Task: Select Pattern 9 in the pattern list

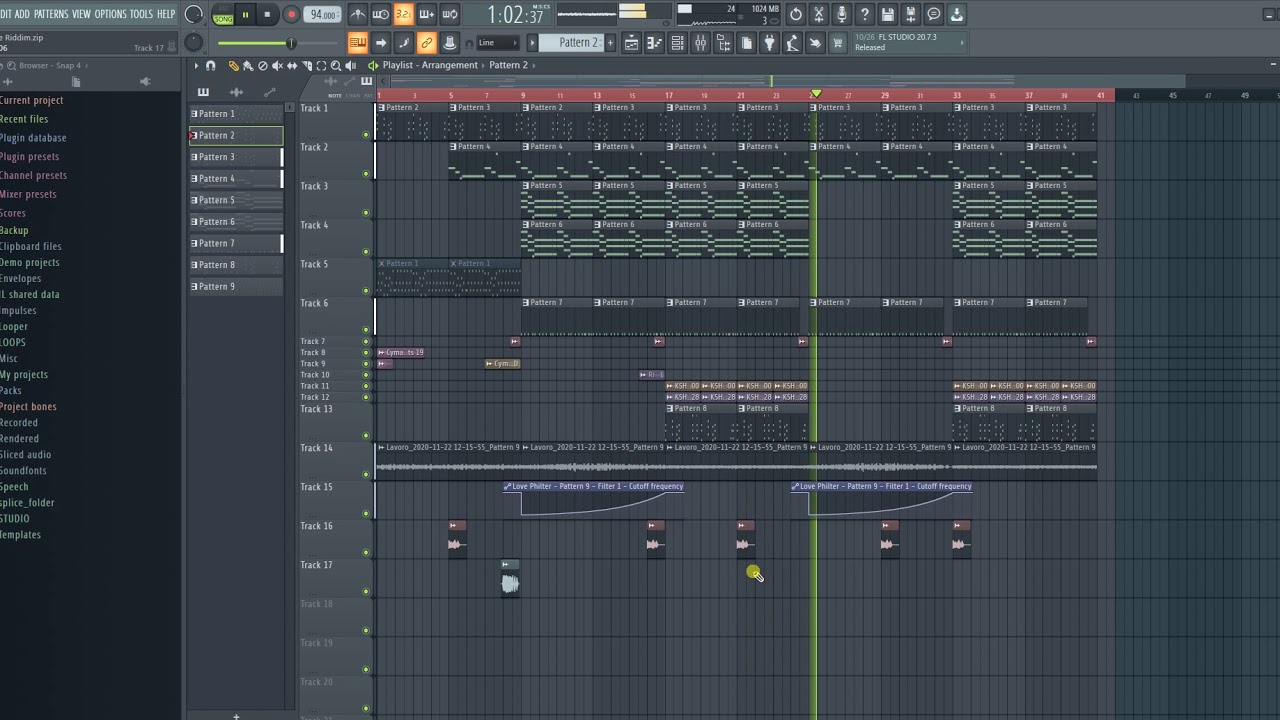Action: click(236, 286)
